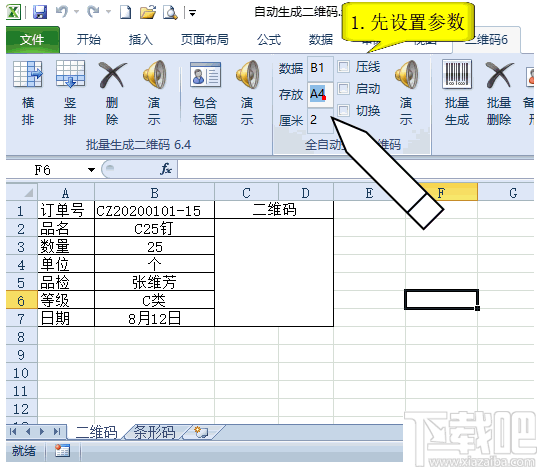The width and height of the screenshot is (539, 467).
Task: Save the workbook using the floppy icon
Action: click(x=40, y=12)
